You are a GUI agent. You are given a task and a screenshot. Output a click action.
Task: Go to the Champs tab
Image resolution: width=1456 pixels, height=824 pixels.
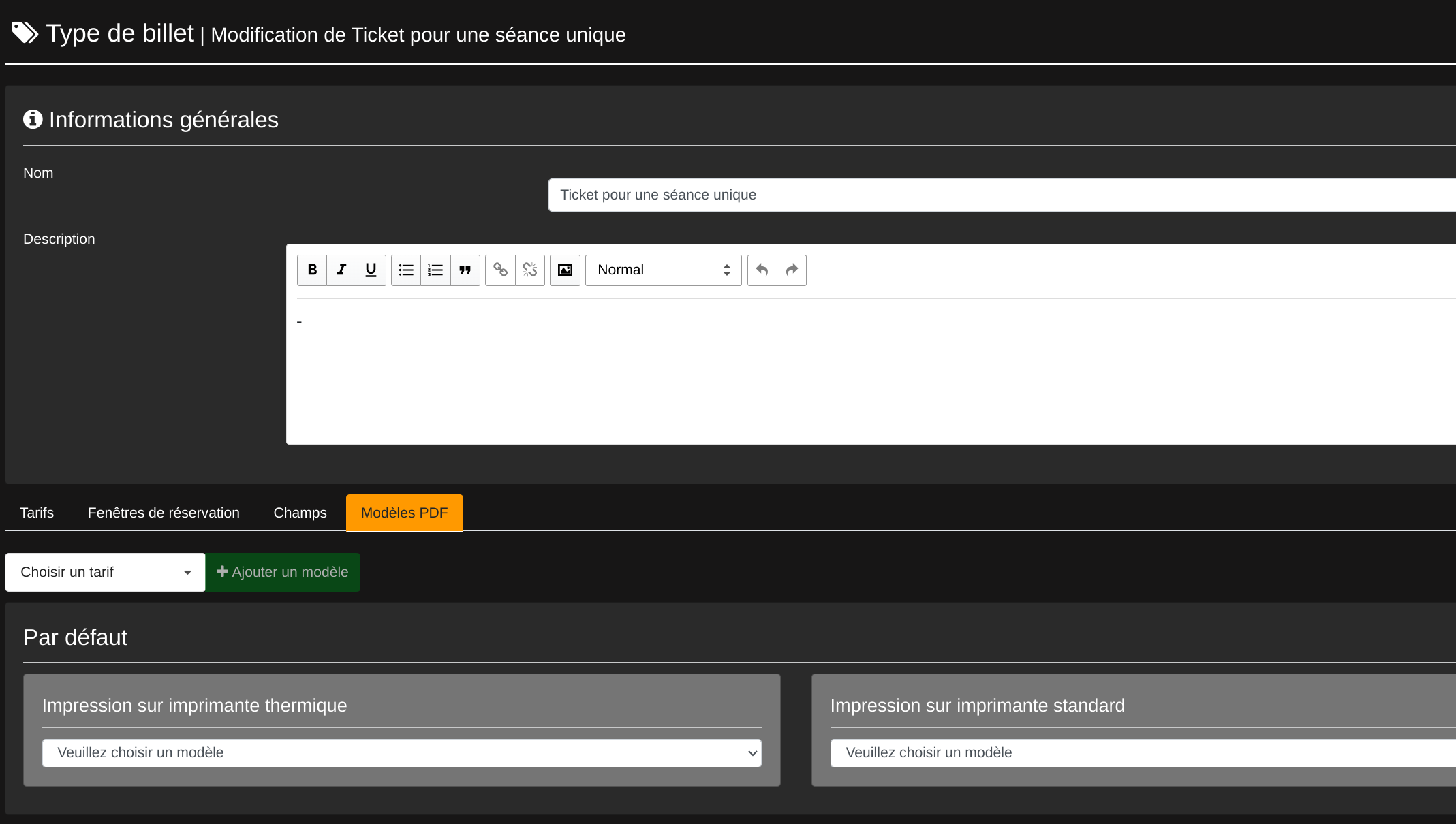pyautogui.click(x=300, y=513)
